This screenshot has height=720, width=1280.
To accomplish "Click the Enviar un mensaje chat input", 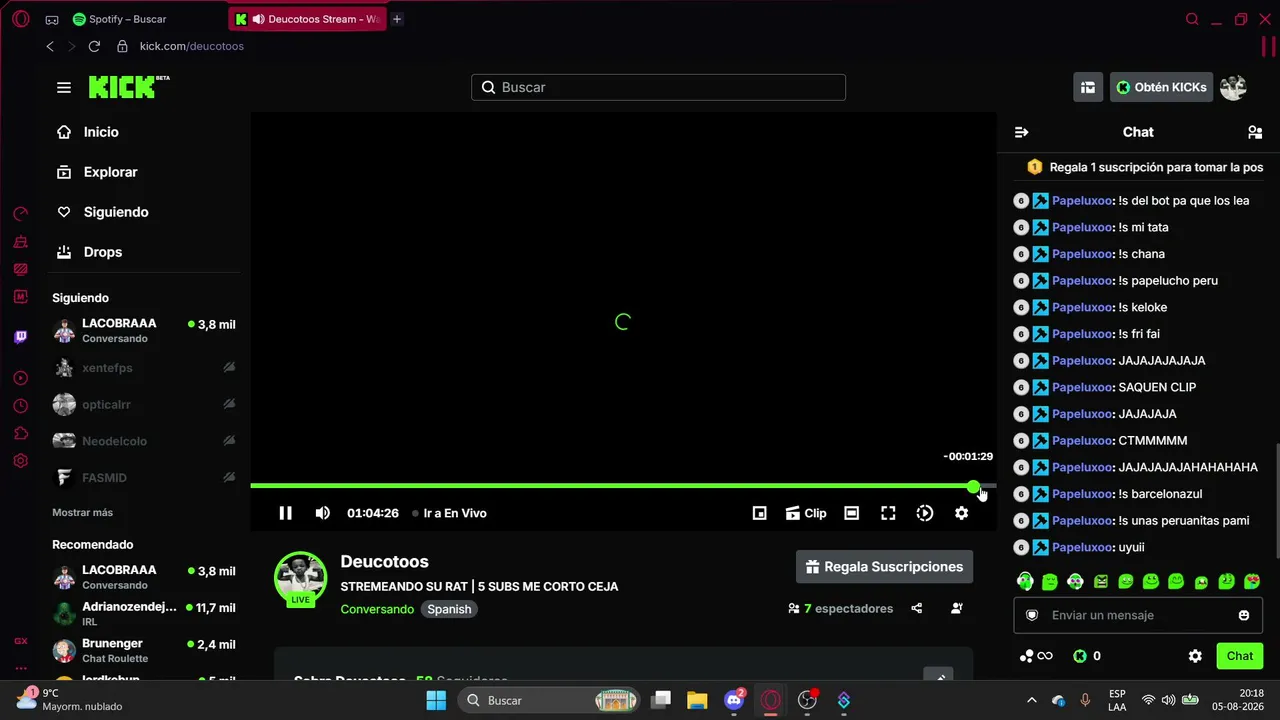I will (x=1138, y=615).
